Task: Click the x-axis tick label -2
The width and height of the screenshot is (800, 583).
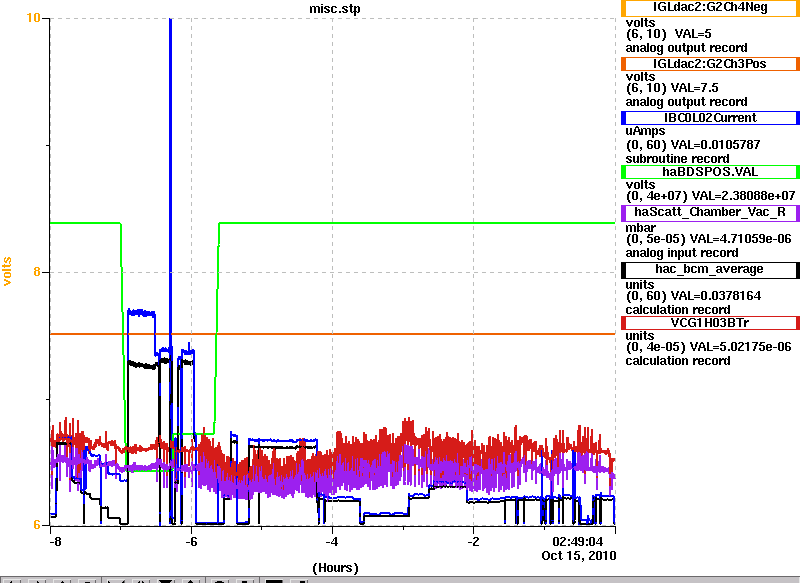Action: point(473,542)
